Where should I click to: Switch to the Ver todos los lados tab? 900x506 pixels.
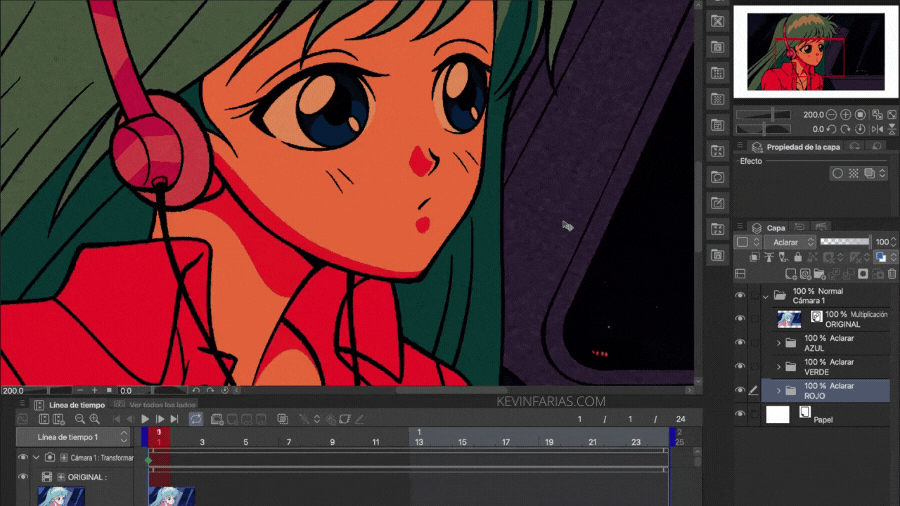(156, 405)
